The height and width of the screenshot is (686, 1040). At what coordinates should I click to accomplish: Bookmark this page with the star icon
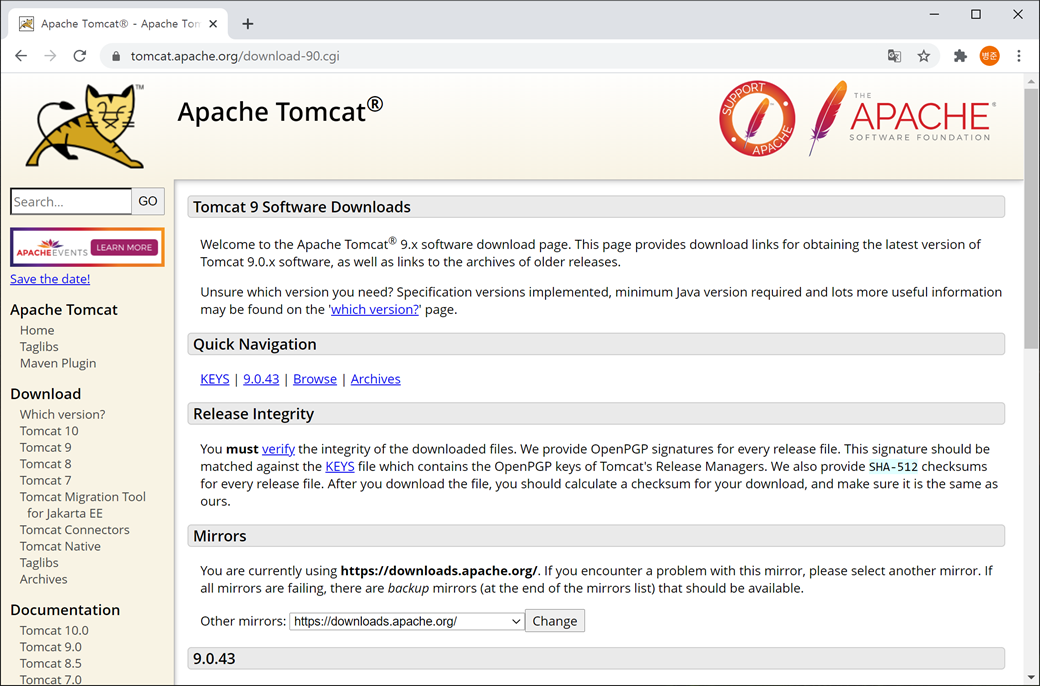tap(923, 56)
